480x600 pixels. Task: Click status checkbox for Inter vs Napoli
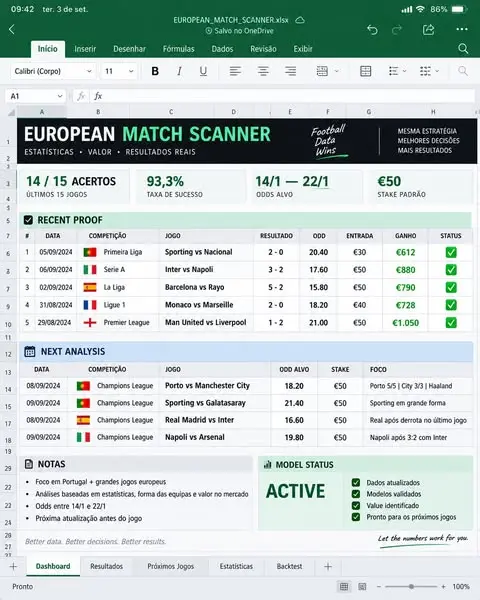coord(451,270)
